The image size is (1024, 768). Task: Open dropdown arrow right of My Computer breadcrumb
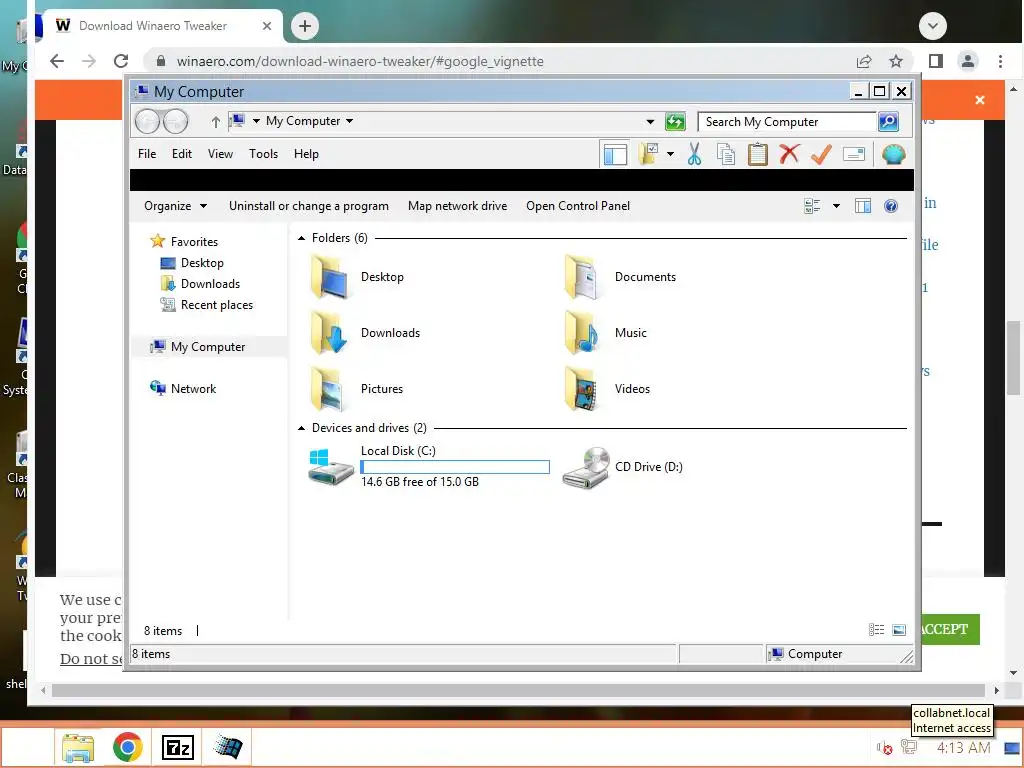point(349,121)
